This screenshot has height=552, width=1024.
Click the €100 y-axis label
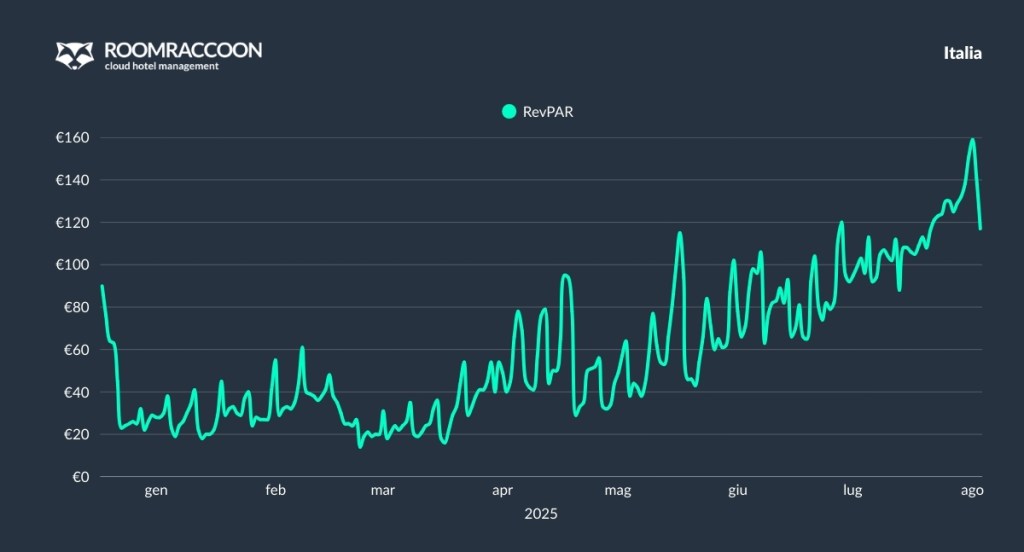[x=72, y=265]
